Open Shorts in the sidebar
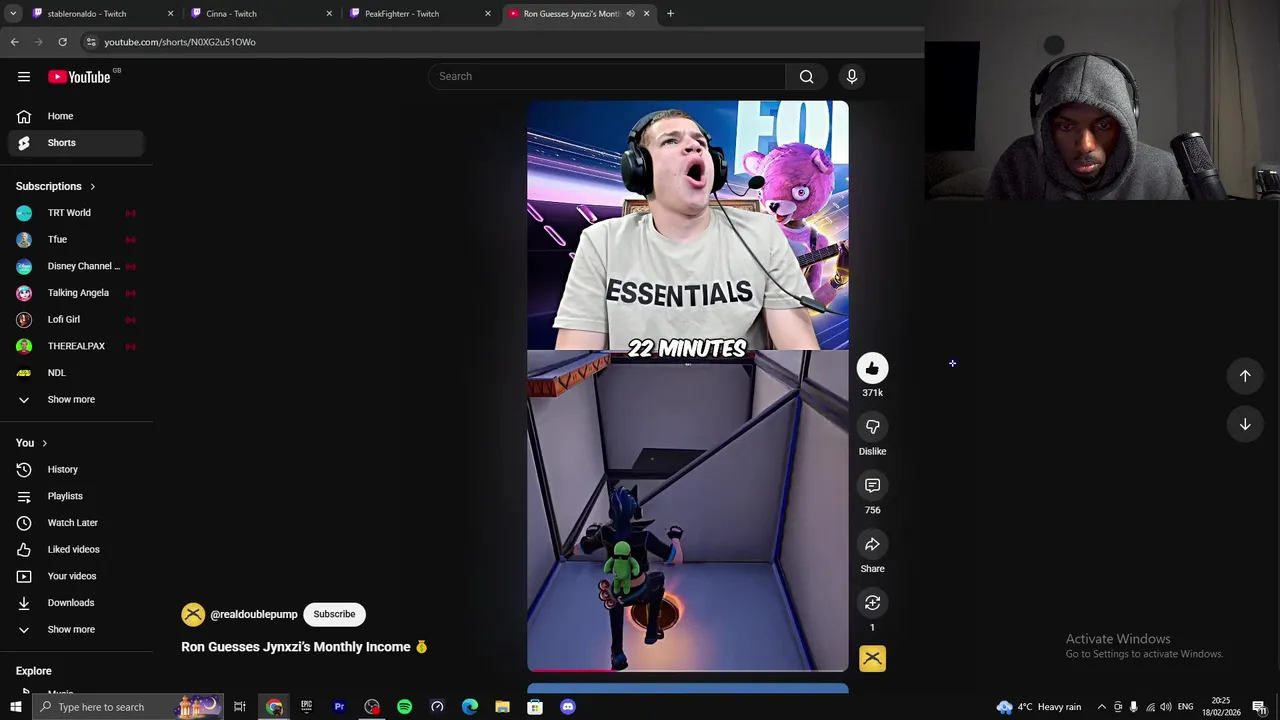The width and height of the screenshot is (1280, 720). pos(76,143)
